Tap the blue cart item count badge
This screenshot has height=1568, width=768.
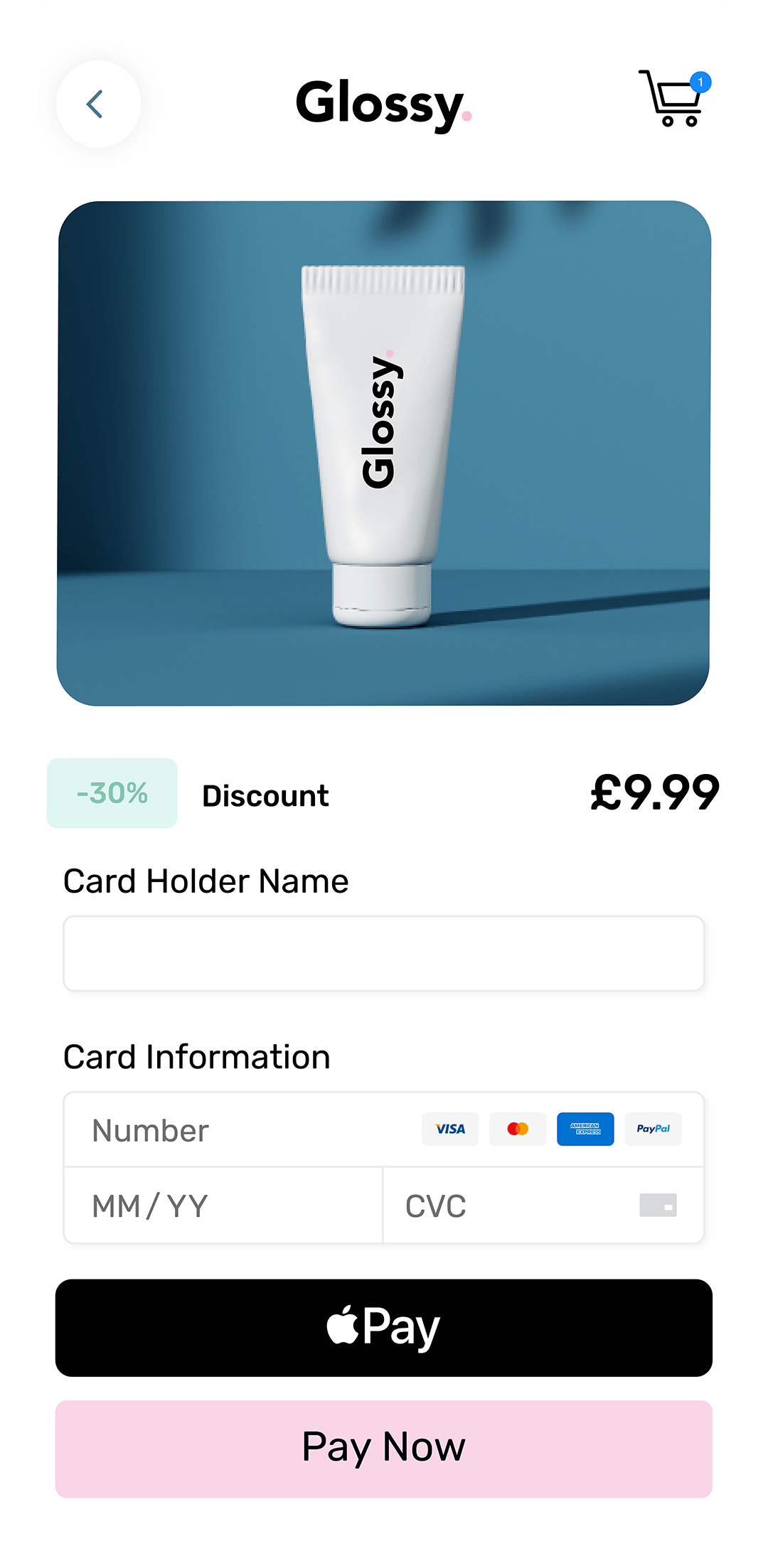pos(700,82)
